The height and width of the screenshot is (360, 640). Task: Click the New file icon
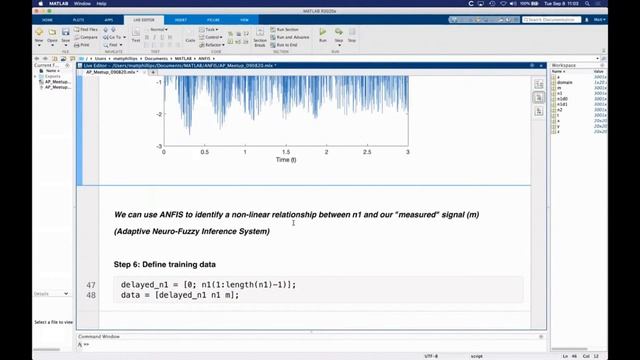[39, 32]
